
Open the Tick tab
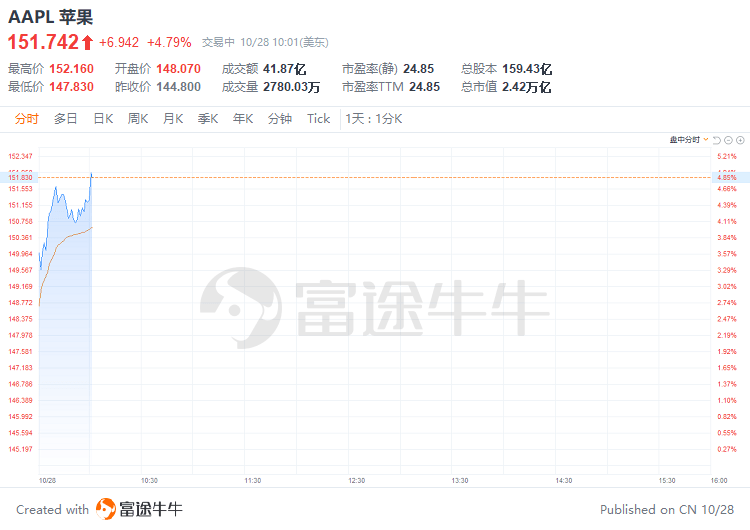coord(319,119)
